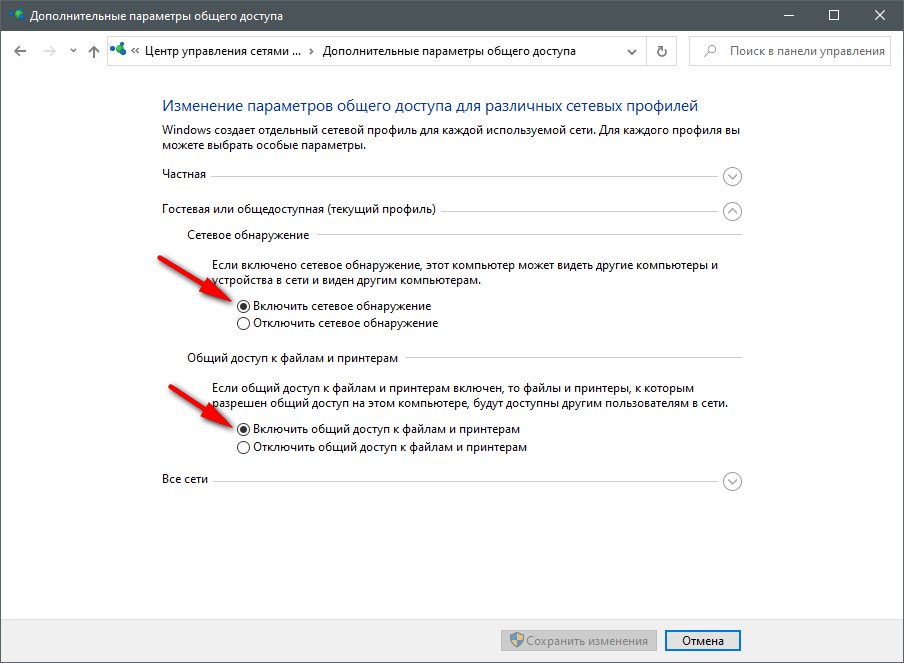
Task: Expand the 'Все сети' section
Action: [732, 482]
